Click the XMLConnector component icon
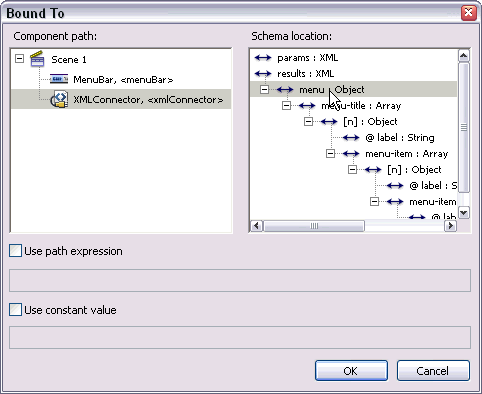The image size is (482, 394). 59,99
